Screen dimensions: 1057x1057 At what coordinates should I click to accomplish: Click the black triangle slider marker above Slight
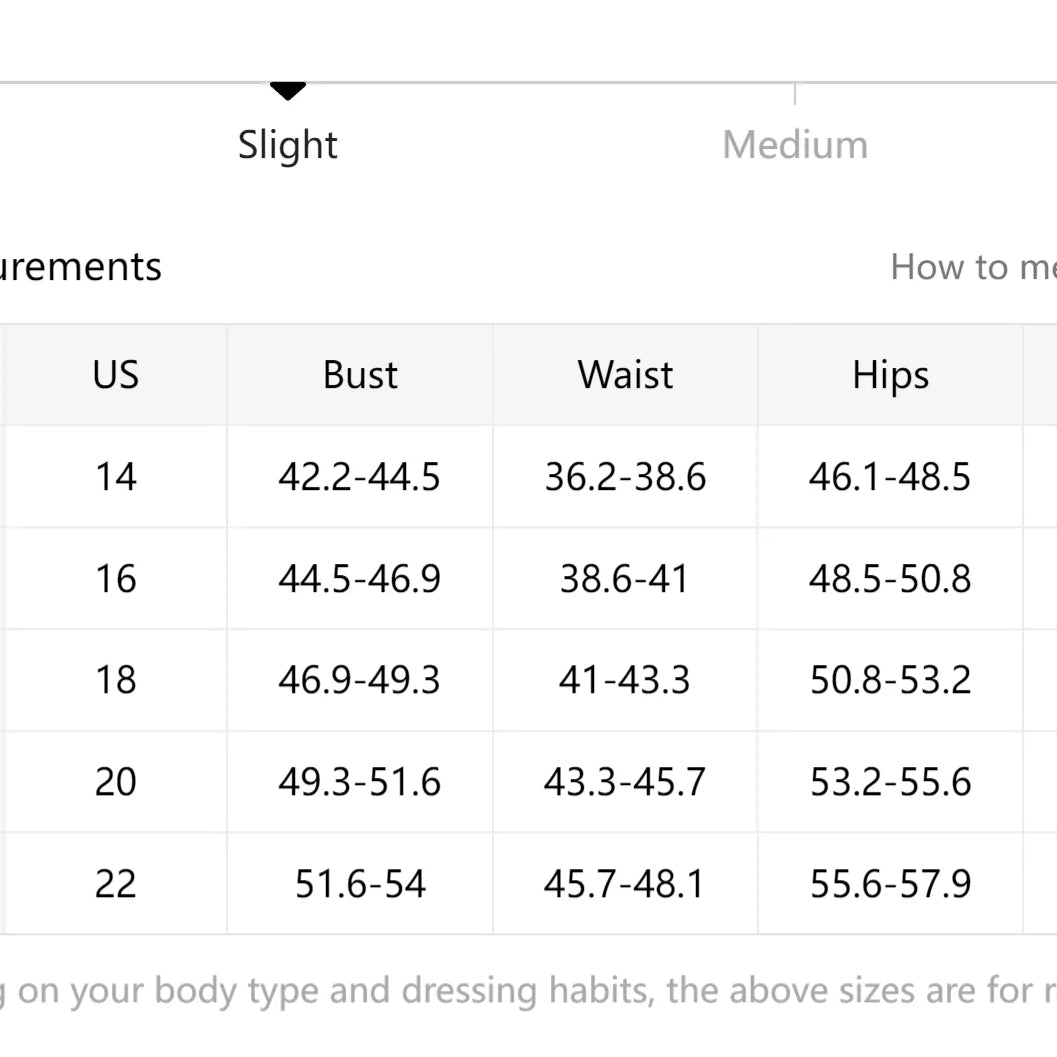coord(288,92)
